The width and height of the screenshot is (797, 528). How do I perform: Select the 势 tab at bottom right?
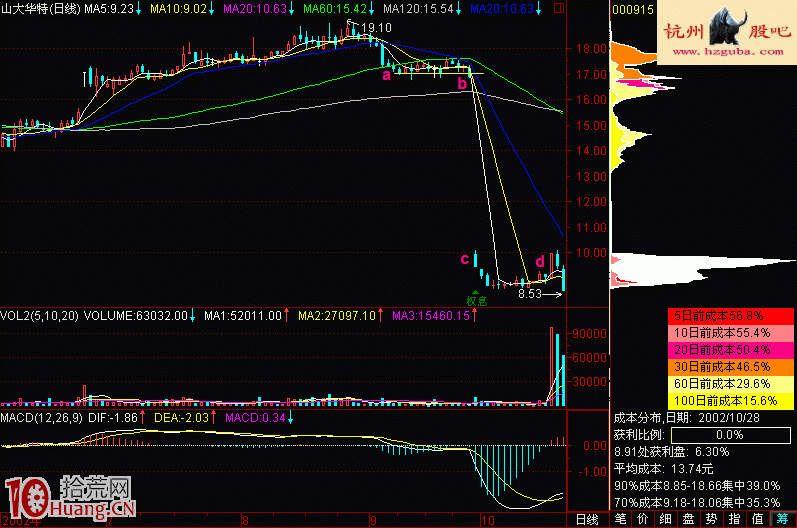tap(711, 519)
